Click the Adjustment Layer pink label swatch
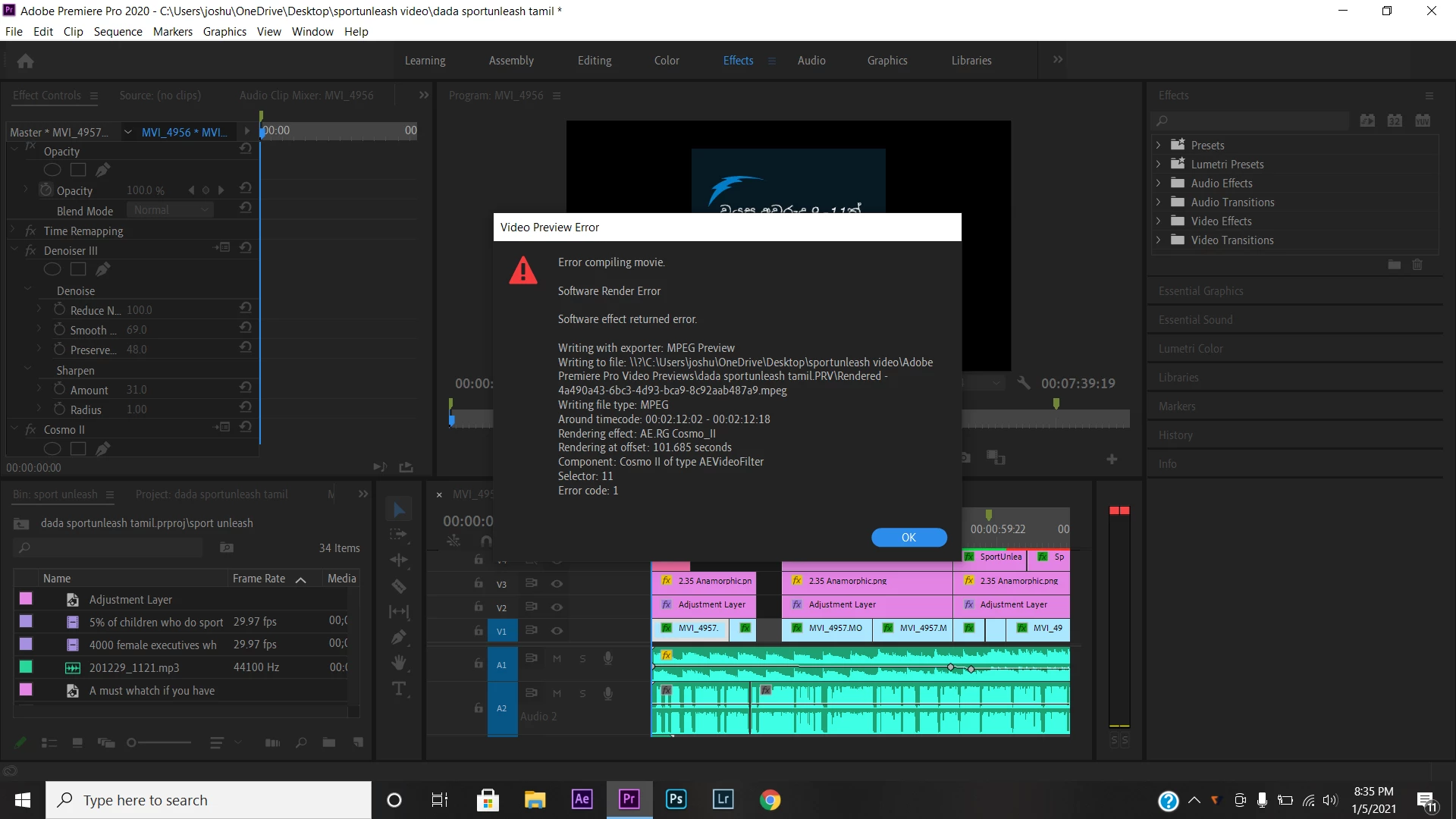1456x819 pixels. point(26,599)
